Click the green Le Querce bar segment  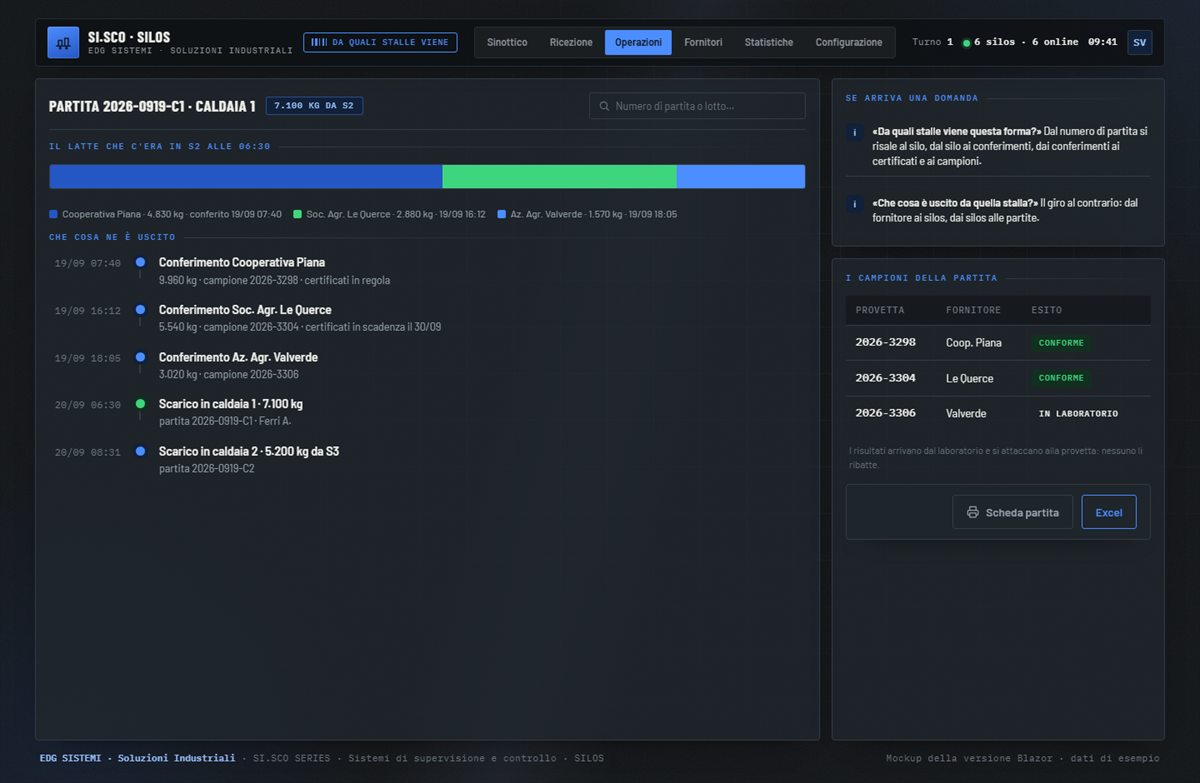(x=560, y=177)
